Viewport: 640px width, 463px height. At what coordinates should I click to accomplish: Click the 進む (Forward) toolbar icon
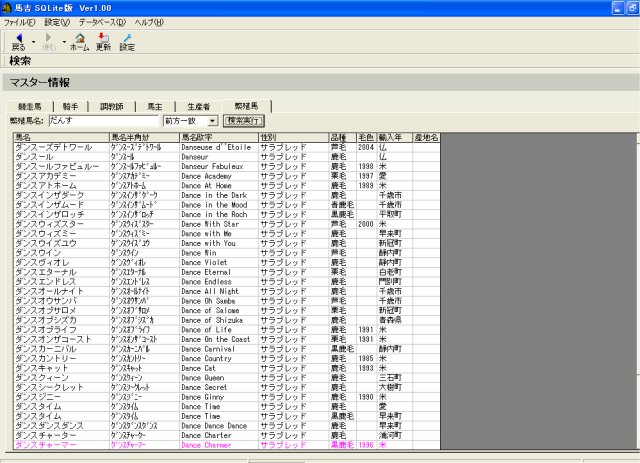click(x=49, y=41)
